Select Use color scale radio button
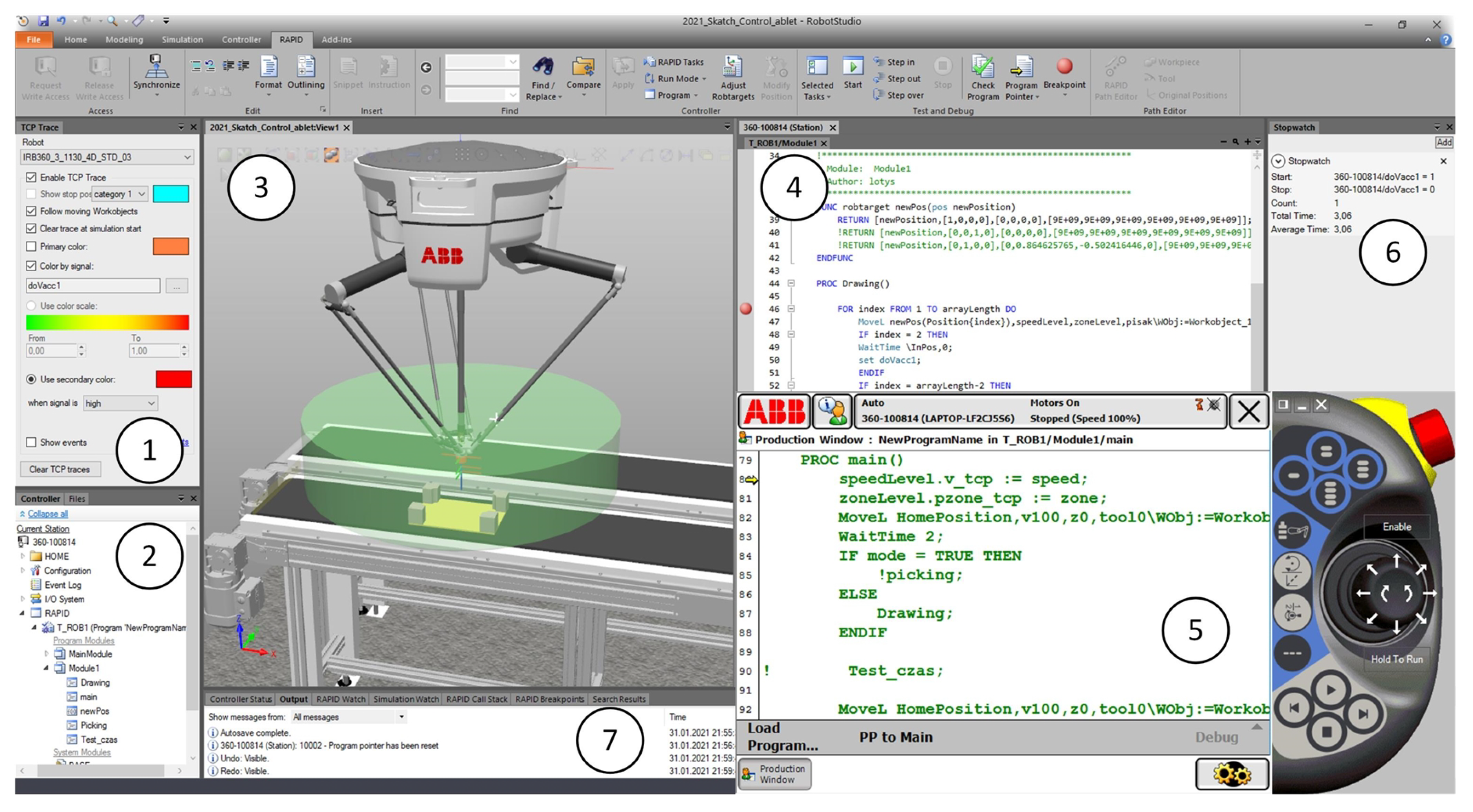 31,306
